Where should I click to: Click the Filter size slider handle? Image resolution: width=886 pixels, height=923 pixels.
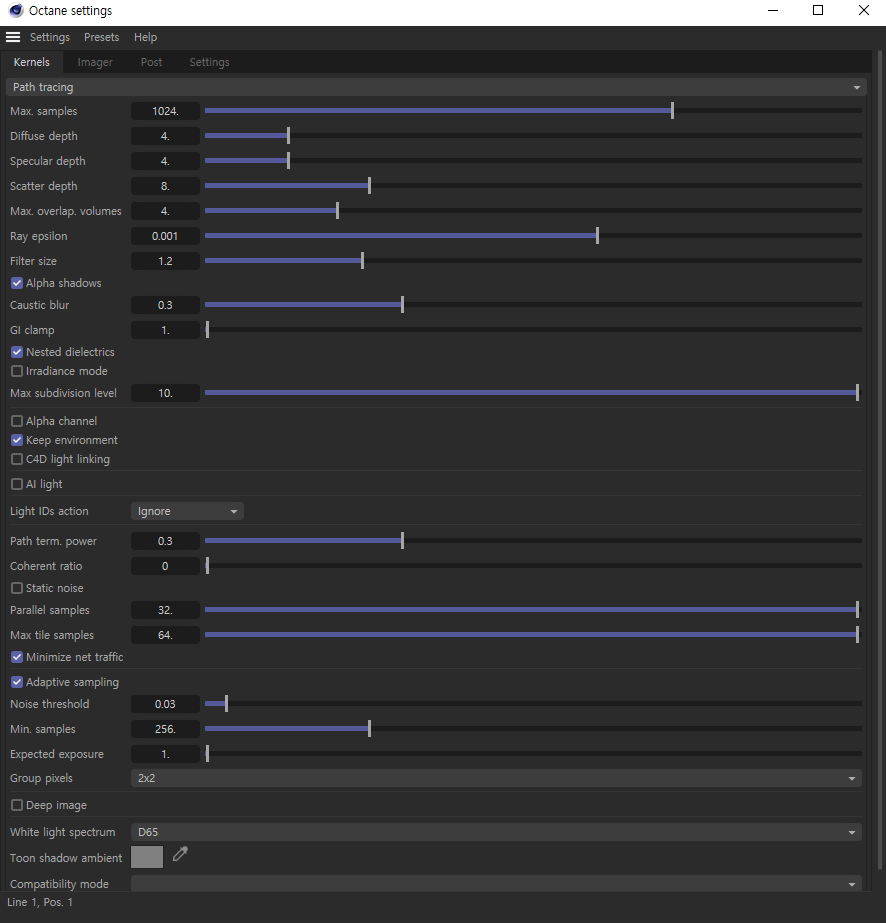(363, 261)
